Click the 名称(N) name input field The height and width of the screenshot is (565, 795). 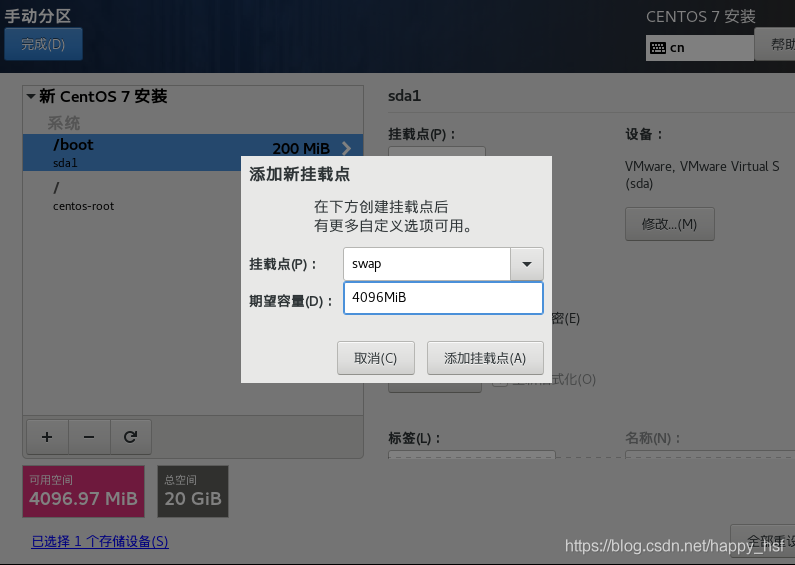(x=710, y=454)
